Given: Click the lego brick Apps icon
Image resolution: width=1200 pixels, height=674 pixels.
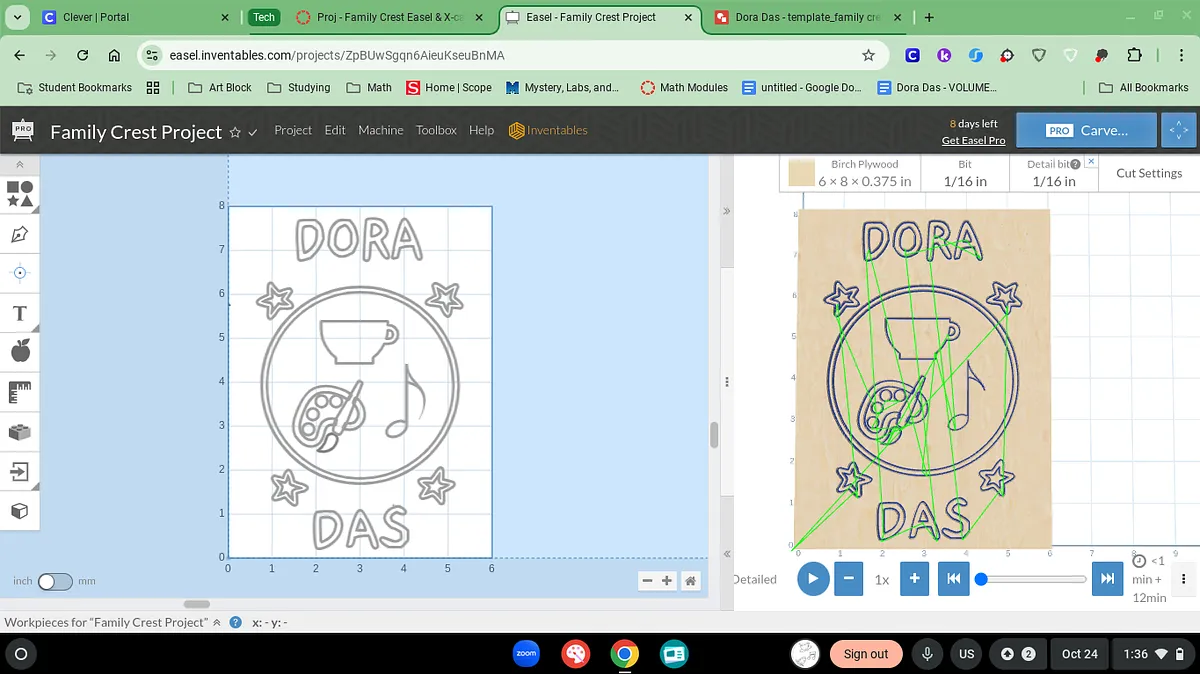Looking at the screenshot, I should (x=20, y=432).
